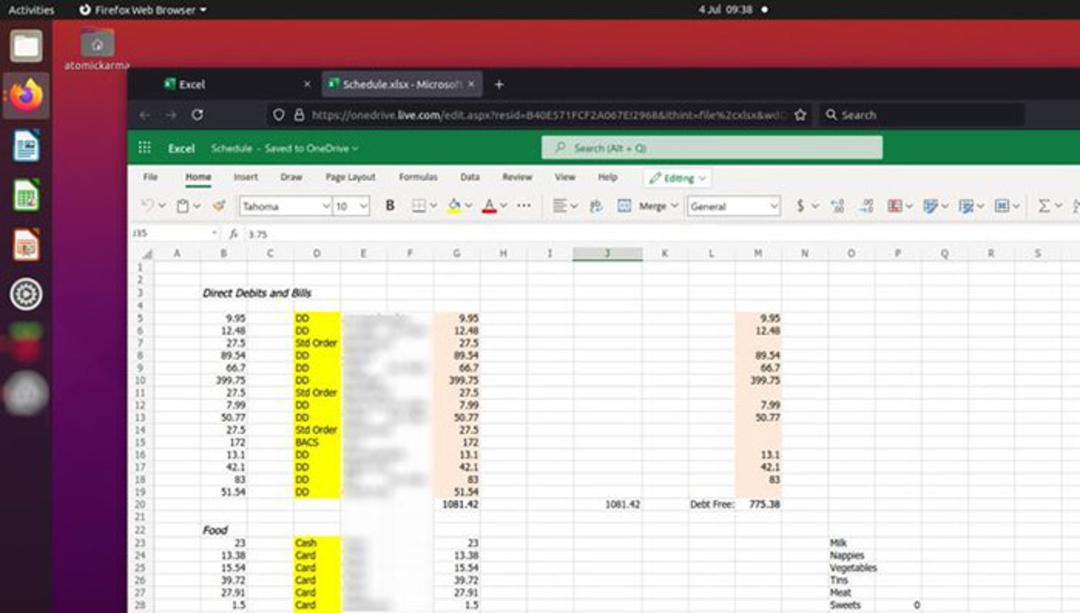Open Files from the Ubuntu dock

[26, 46]
